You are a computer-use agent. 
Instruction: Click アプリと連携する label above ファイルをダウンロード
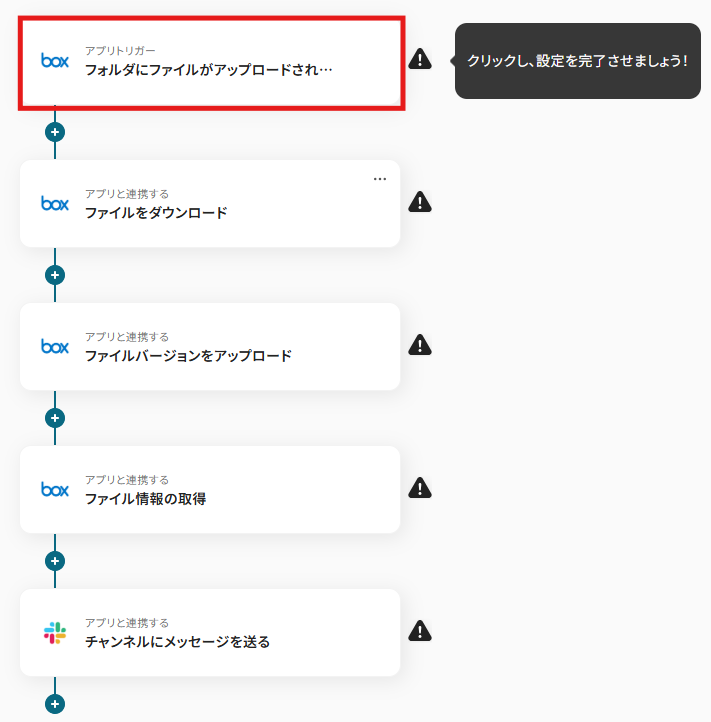pos(127,194)
